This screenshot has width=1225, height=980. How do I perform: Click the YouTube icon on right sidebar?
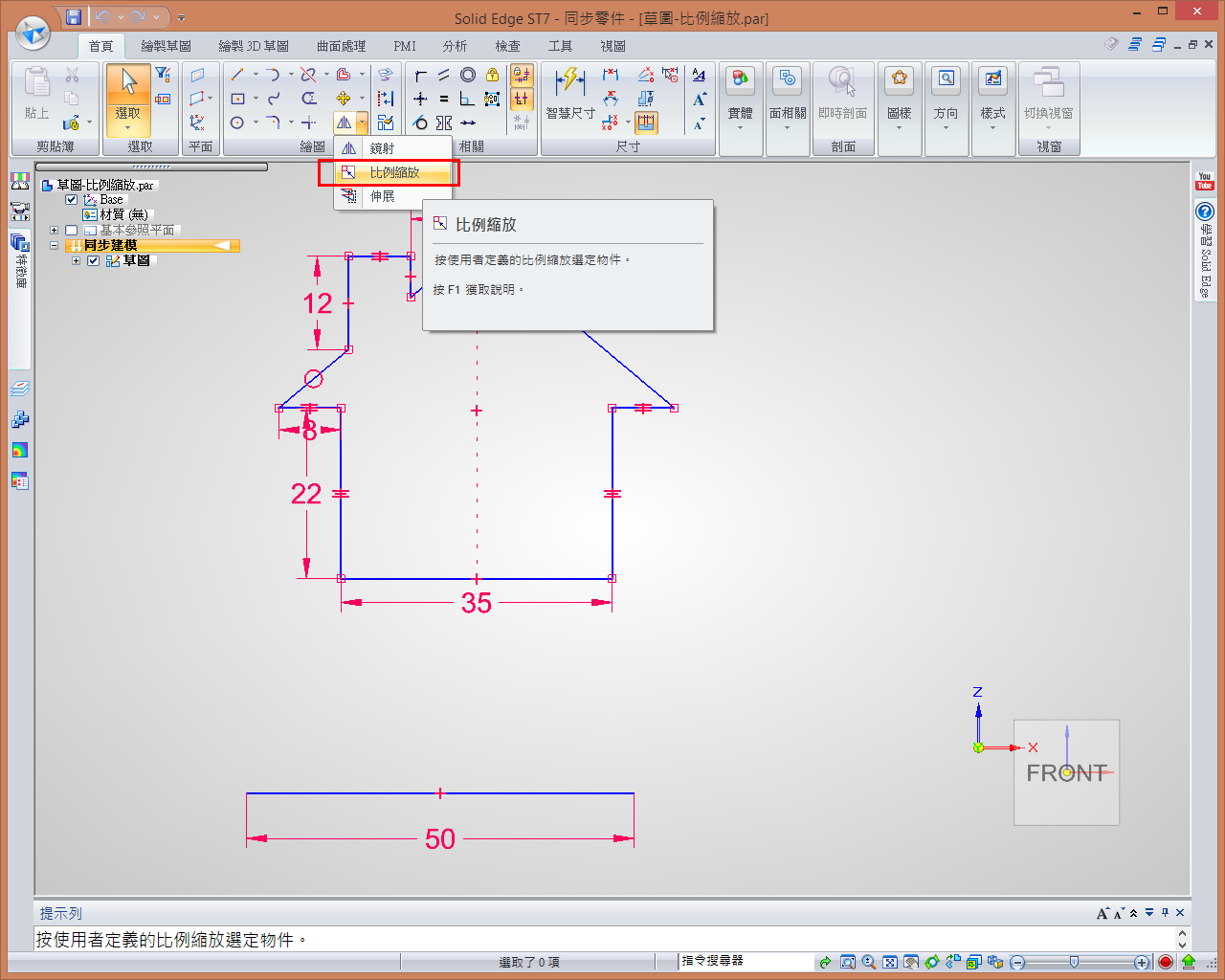1205,181
